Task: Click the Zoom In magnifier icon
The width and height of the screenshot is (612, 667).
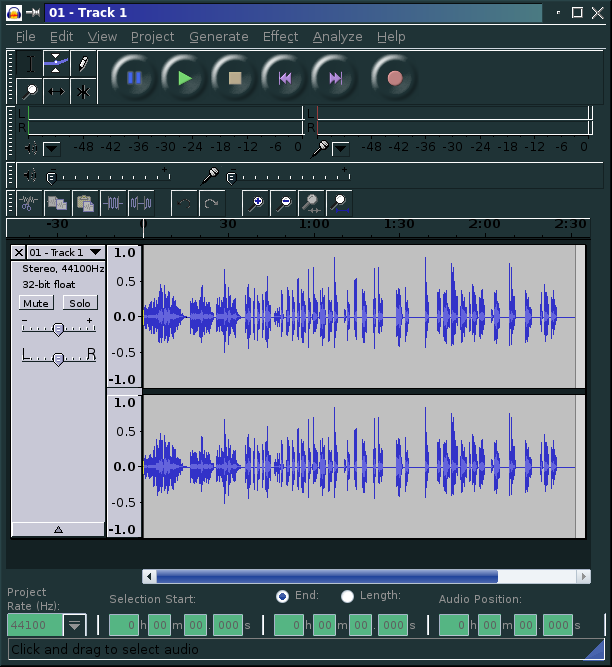Action: (x=257, y=203)
